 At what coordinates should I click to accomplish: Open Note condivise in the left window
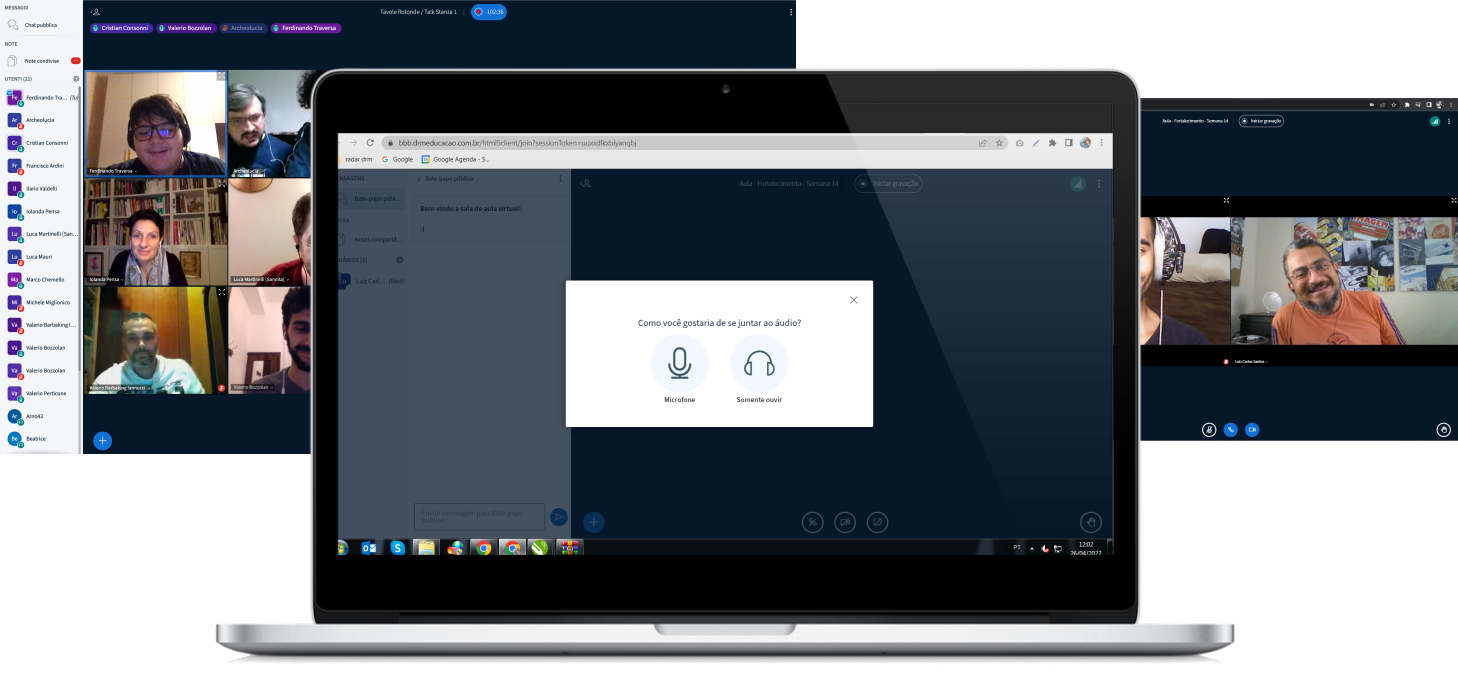41,61
